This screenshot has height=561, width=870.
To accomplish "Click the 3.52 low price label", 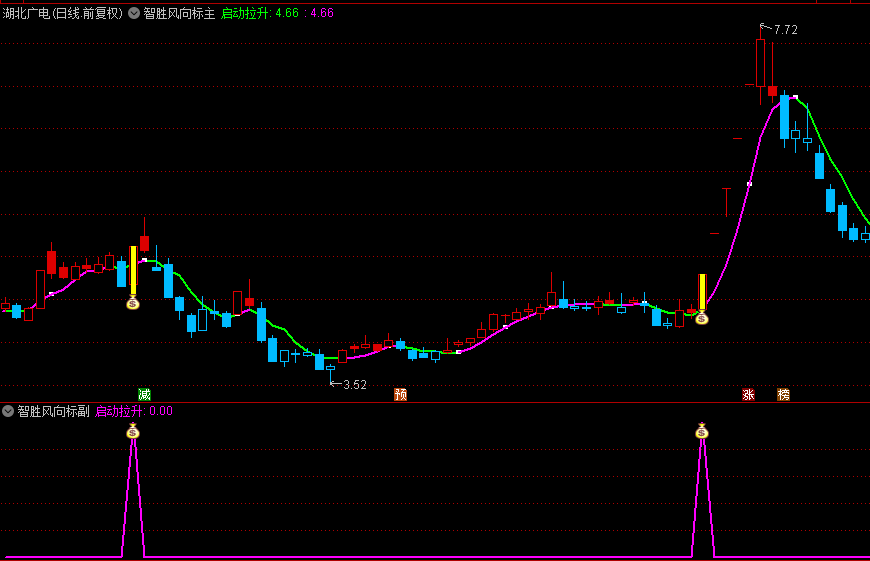I will click(355, 385).
